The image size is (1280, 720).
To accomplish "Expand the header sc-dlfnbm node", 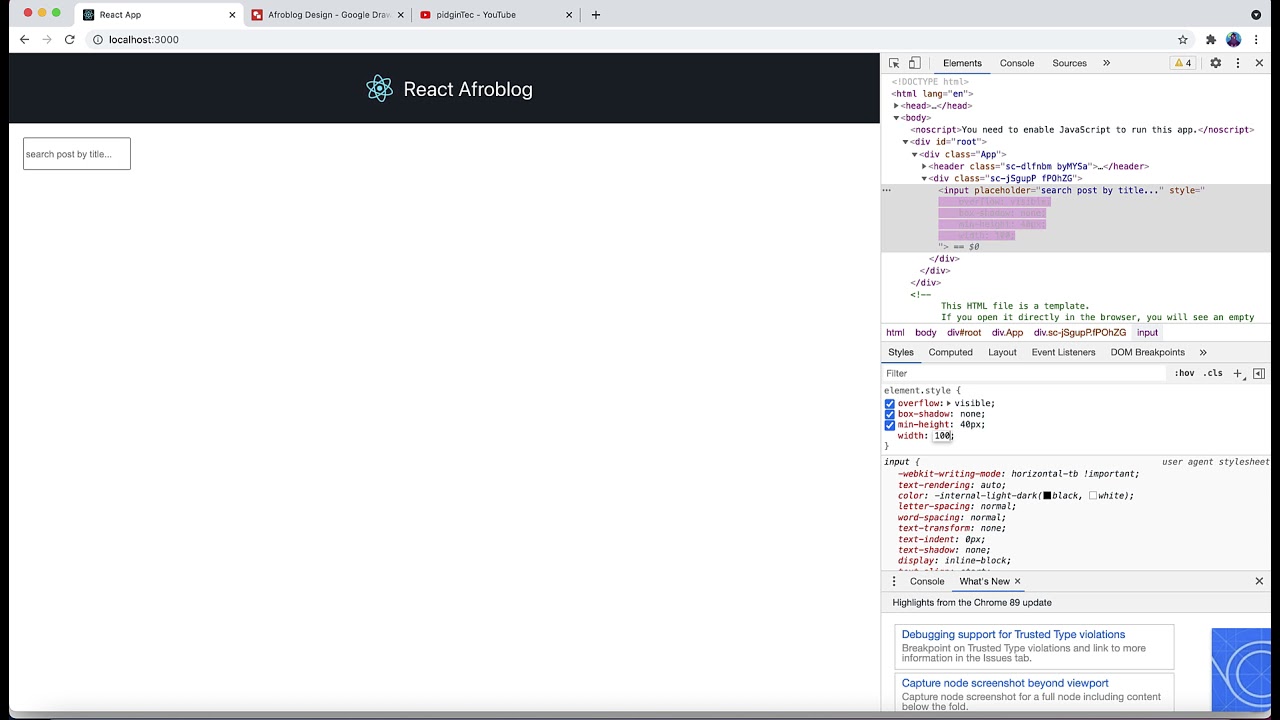I will [x=924, y=167].
